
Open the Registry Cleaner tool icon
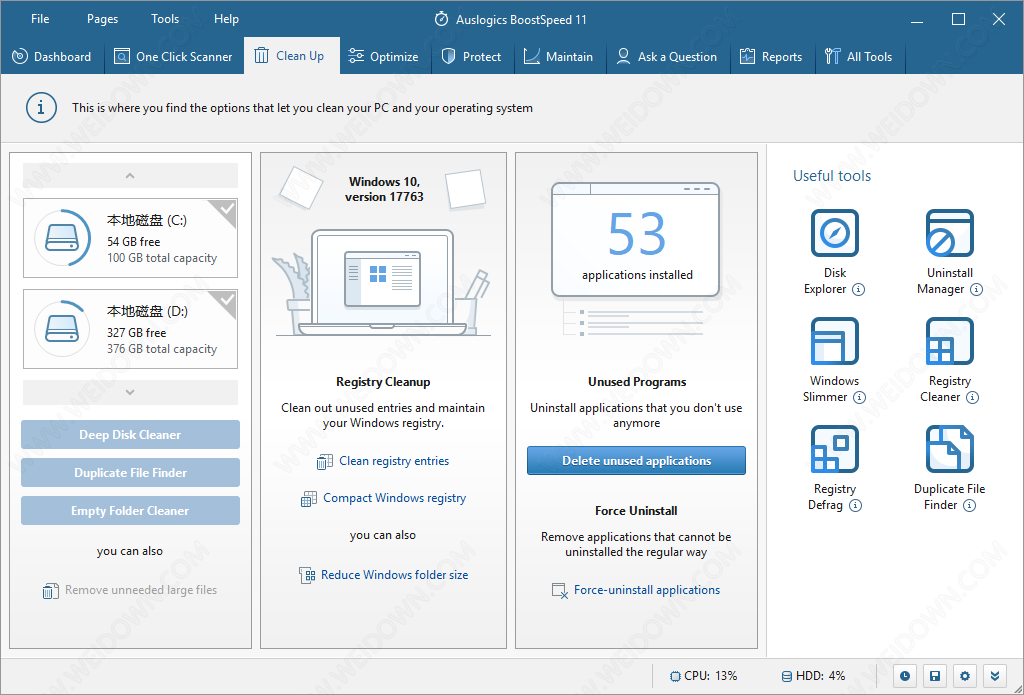click(x=950, y=341)
